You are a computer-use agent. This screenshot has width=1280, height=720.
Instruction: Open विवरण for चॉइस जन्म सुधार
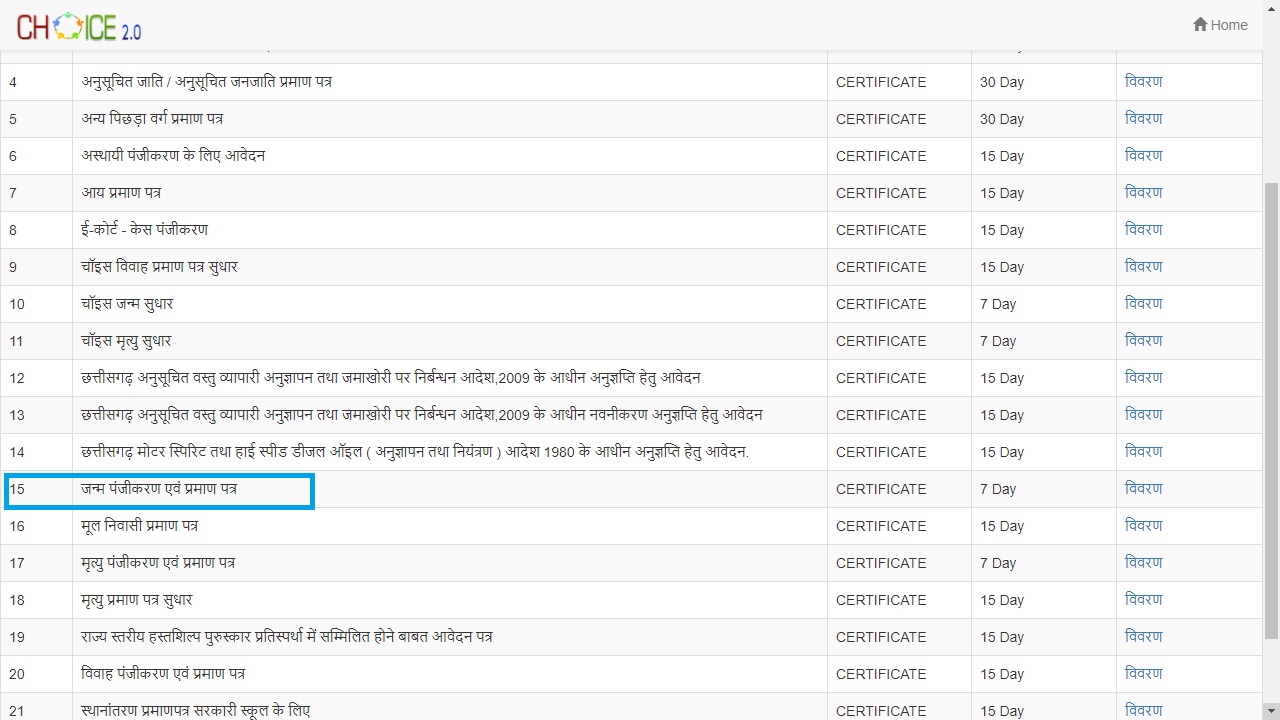1143,304
